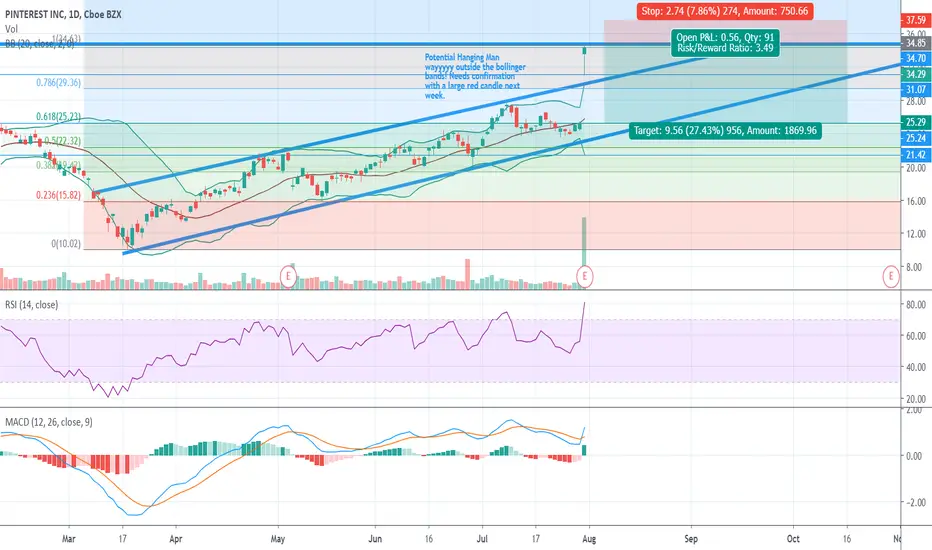Click the green 25.29 price axis tag
This screenshot has width=932, height=550.
(916, 122)
